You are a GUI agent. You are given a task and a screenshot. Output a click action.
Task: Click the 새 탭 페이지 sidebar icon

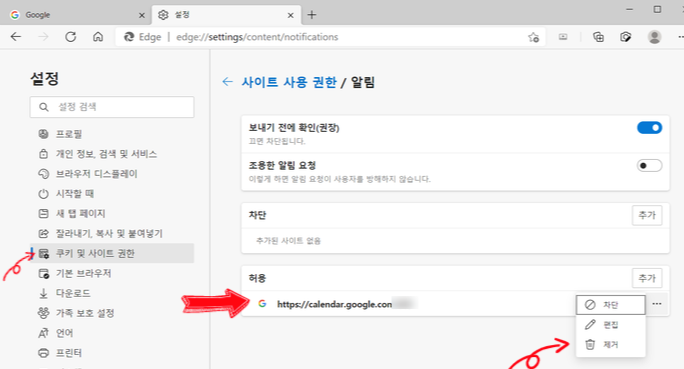(x=43, y=214)
